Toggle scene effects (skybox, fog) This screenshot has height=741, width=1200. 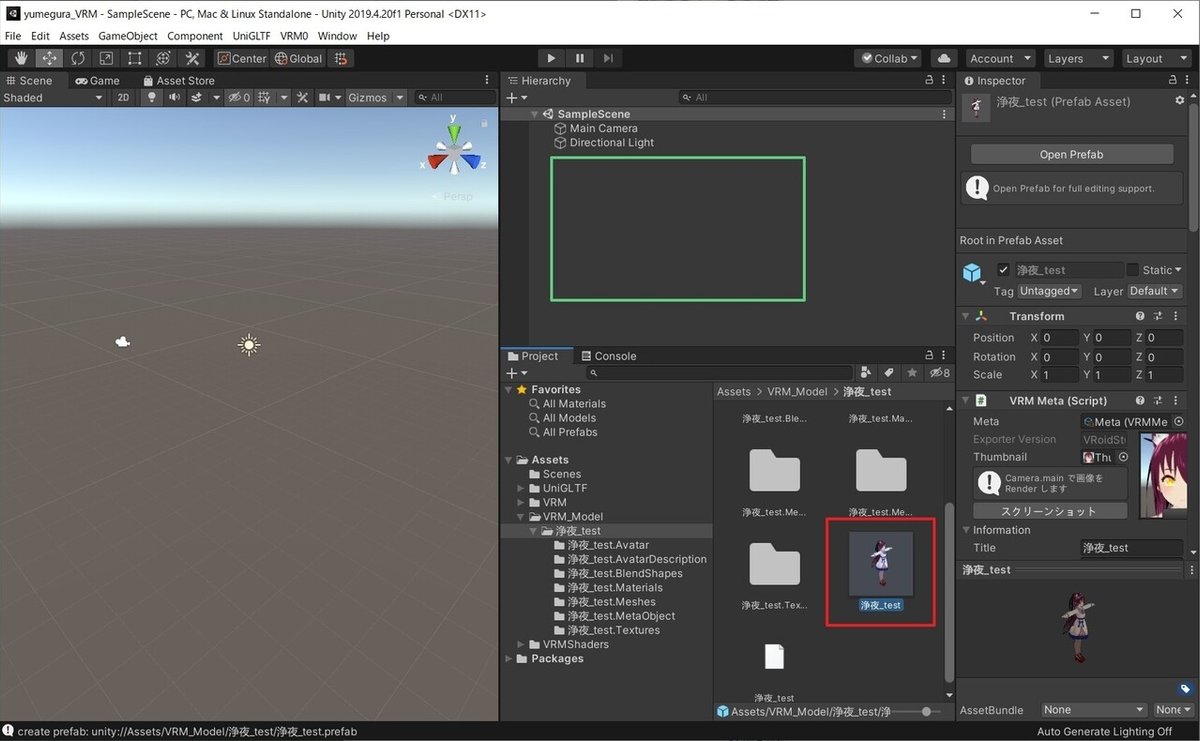[197, 97]
